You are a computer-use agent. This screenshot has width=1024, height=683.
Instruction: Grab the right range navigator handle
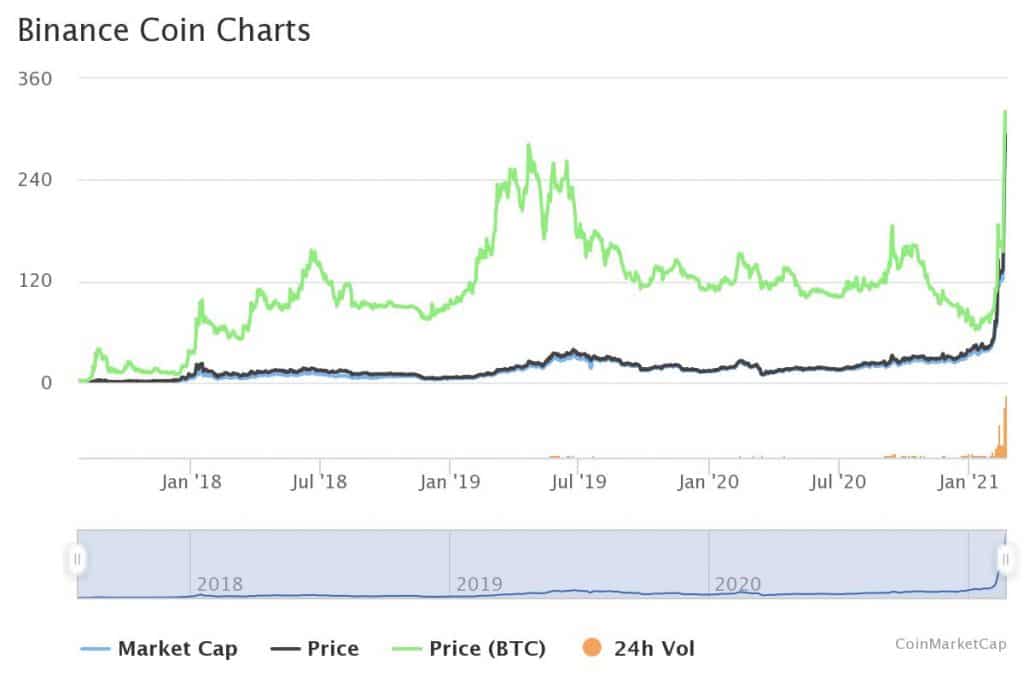1005,559
